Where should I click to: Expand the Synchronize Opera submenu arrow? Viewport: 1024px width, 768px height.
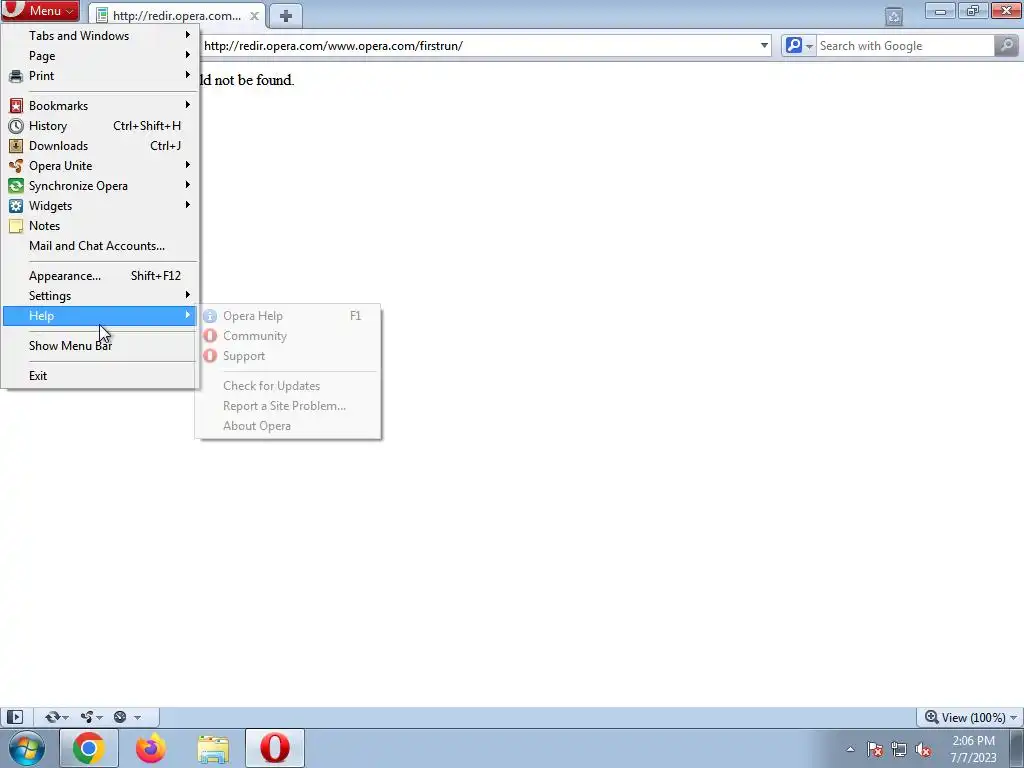[x=187, y=185]
